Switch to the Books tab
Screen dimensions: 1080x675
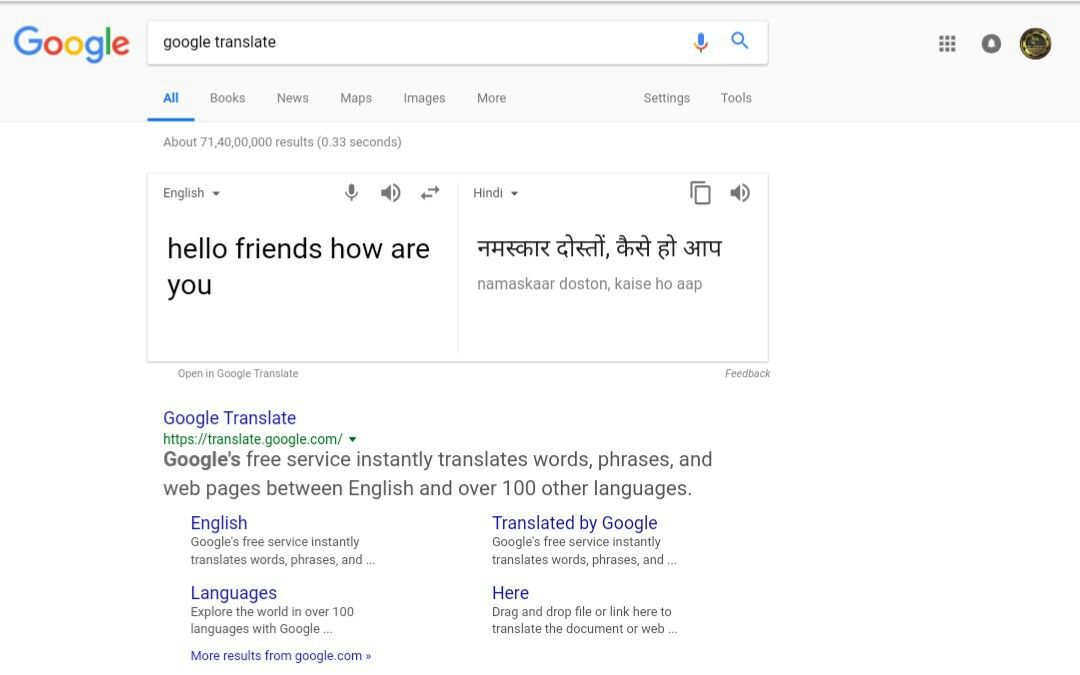coord(227,98)
